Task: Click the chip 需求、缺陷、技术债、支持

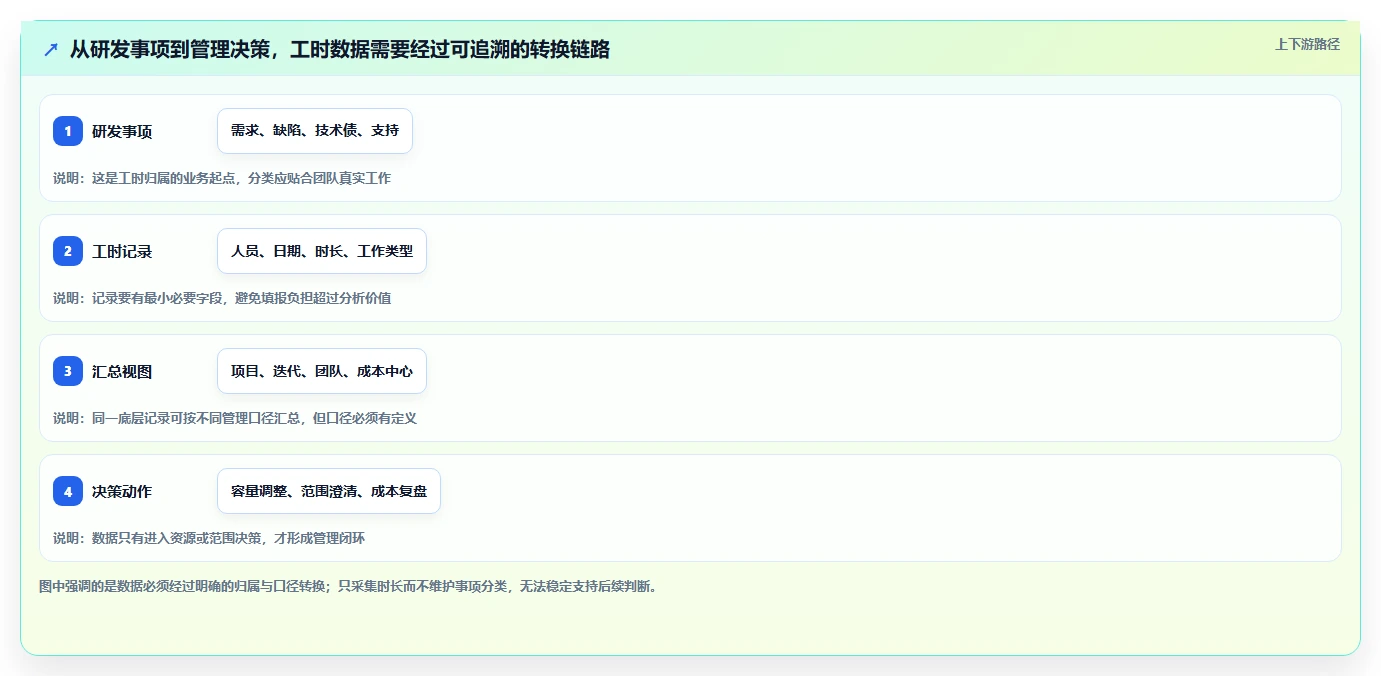Action: 315,131
